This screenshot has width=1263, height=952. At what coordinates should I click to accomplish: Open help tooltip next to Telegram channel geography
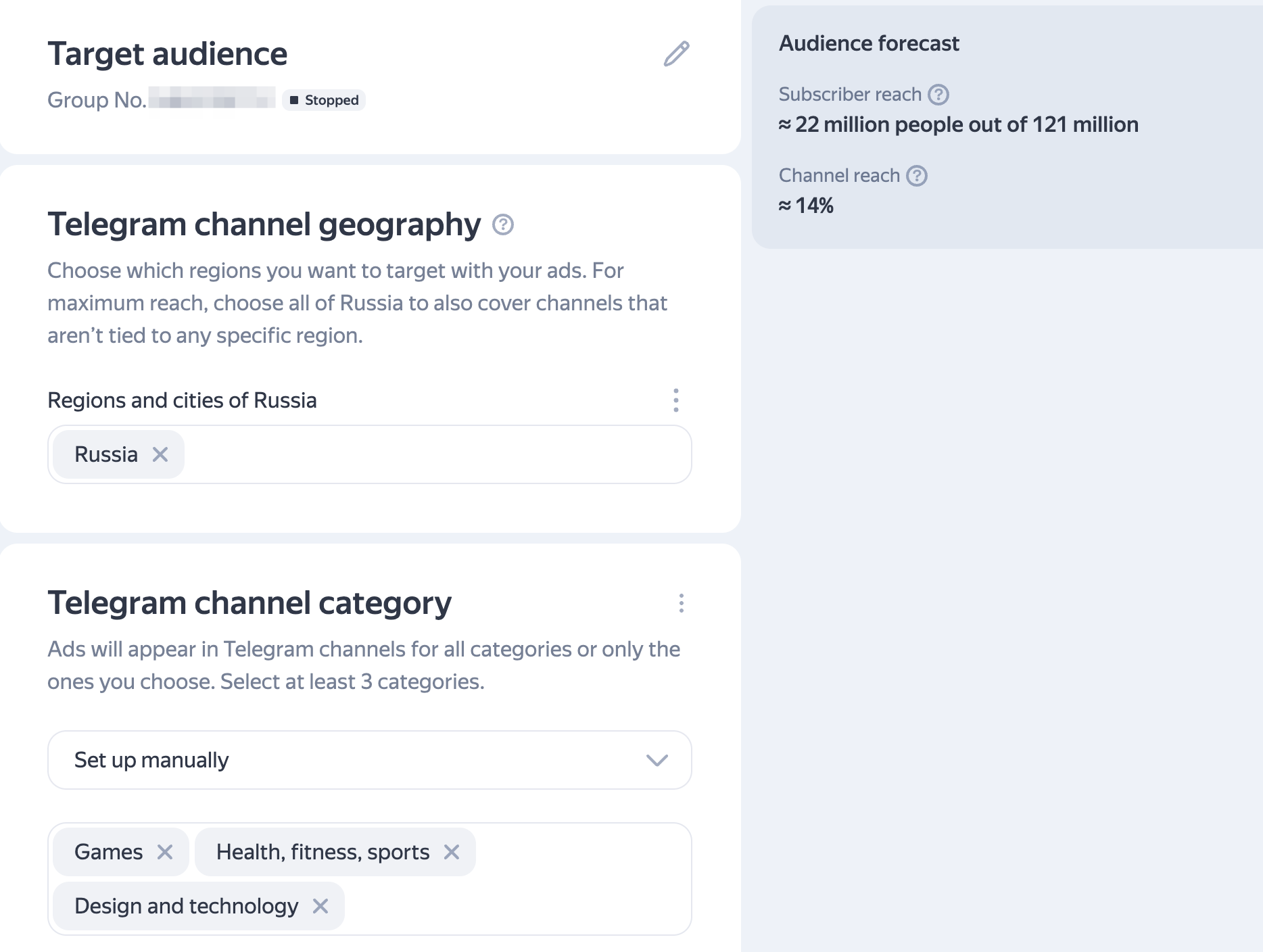(503, 224)
